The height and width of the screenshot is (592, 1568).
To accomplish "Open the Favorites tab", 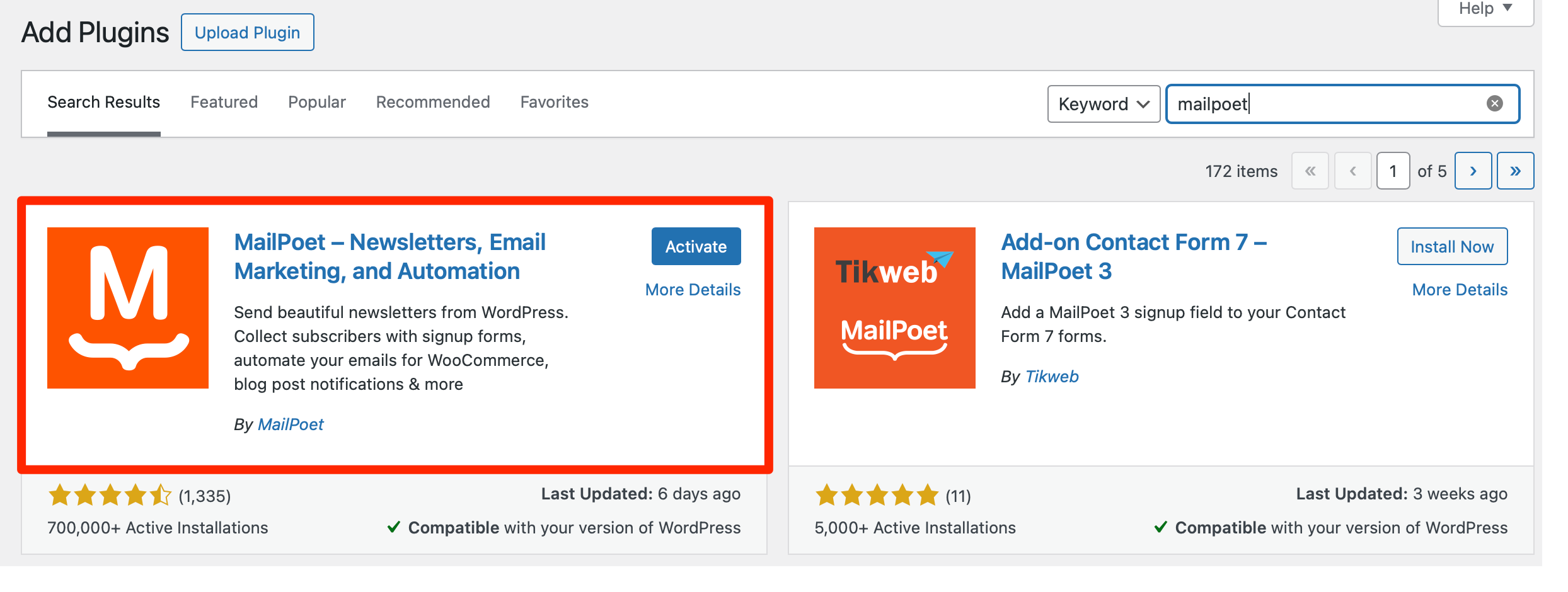I will [553, 102].
